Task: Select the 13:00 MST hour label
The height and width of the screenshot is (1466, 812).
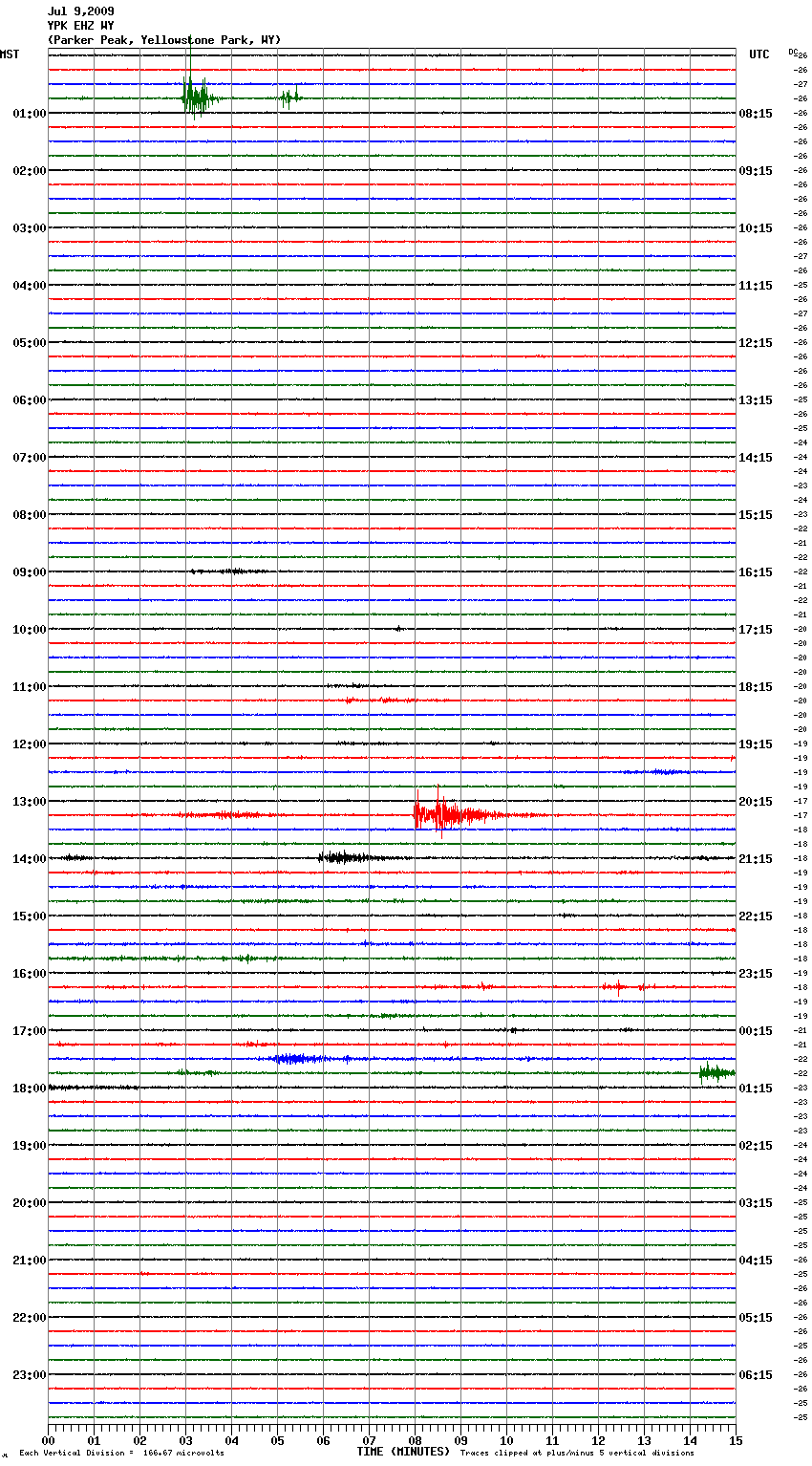Action: point(29,802)
